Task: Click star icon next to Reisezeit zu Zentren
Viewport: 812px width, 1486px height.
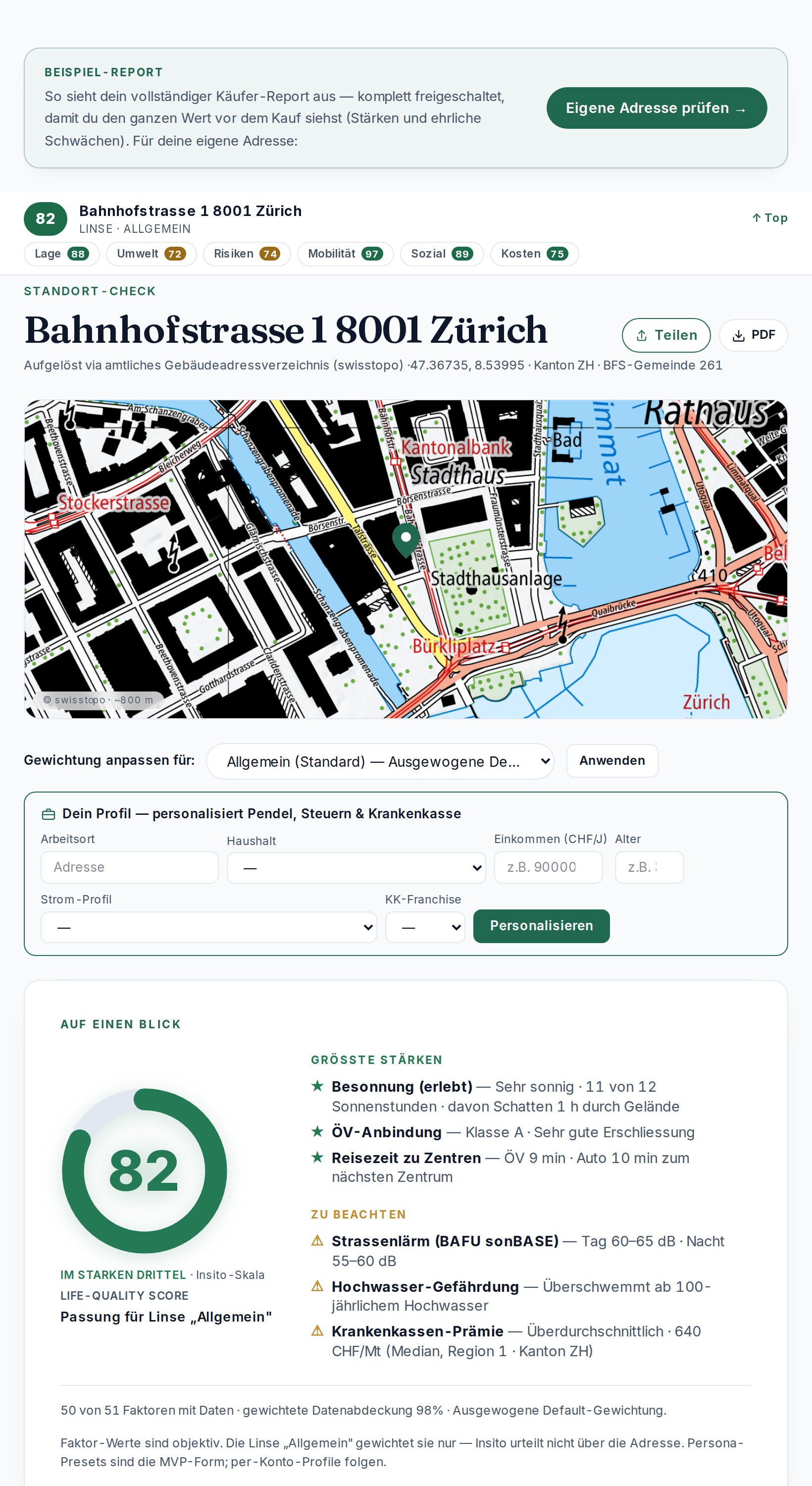Action: click(317, 1157)
